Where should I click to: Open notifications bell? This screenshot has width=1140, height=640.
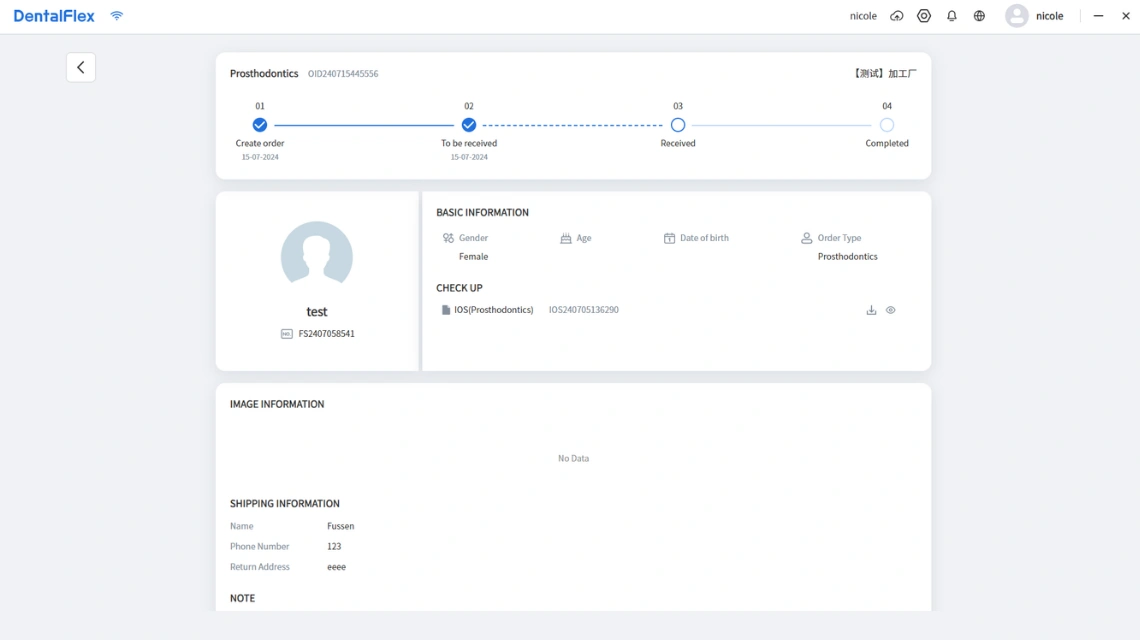952,16
